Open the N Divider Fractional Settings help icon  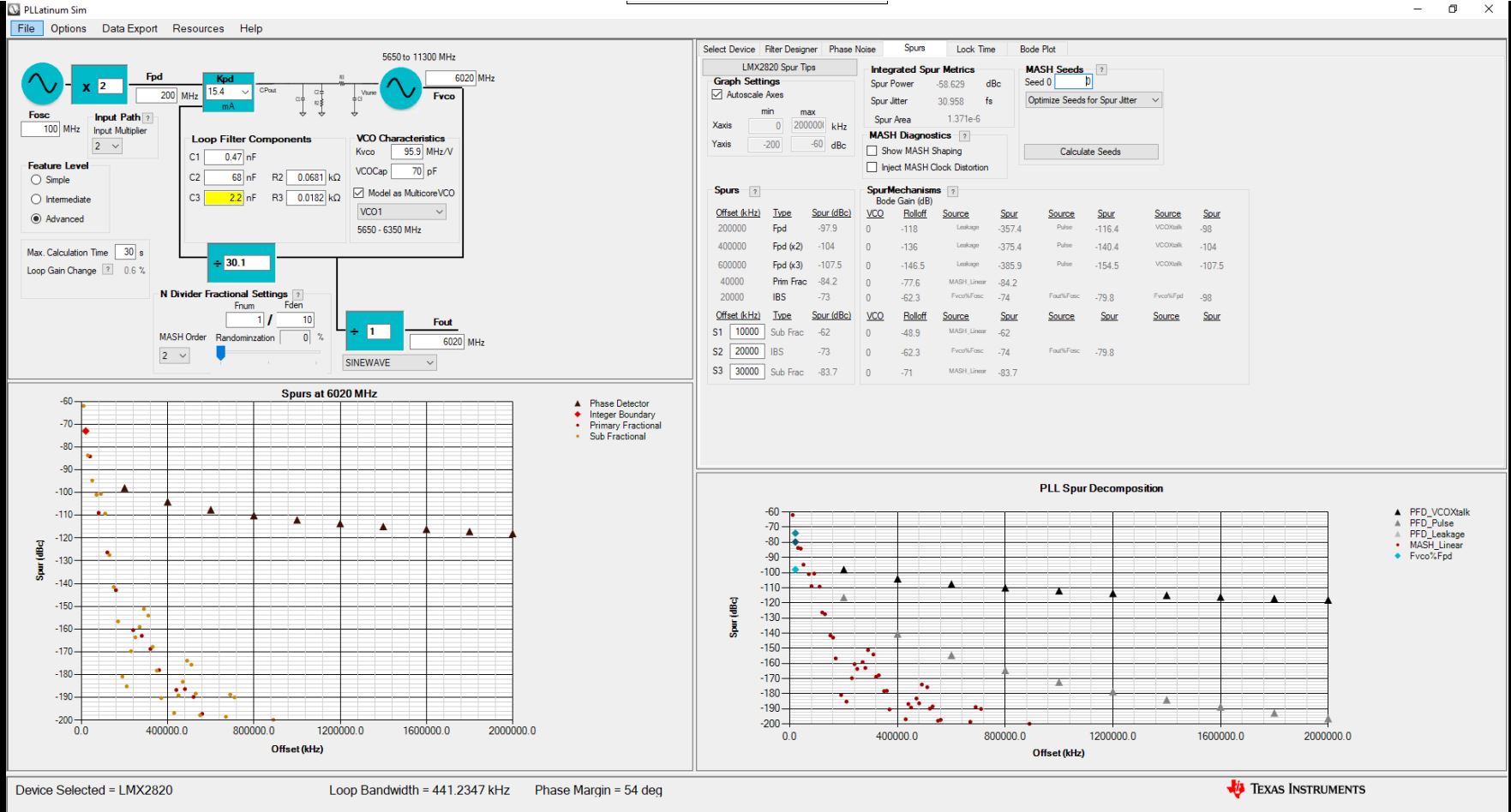pos(297,295)
